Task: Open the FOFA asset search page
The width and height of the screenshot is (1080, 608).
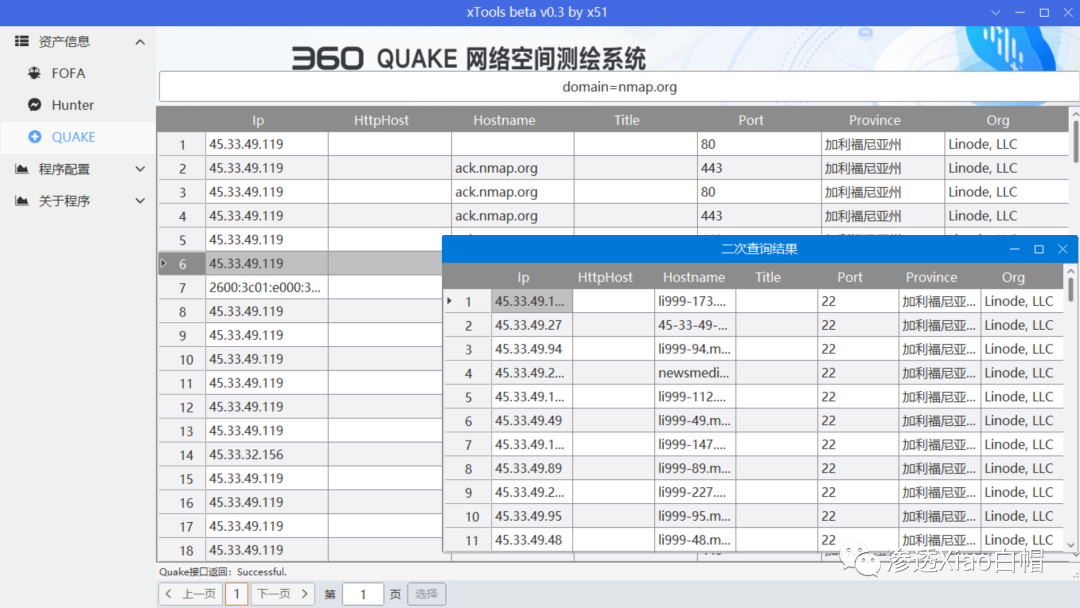Action: pyautogui.click(x=68, y=73)
